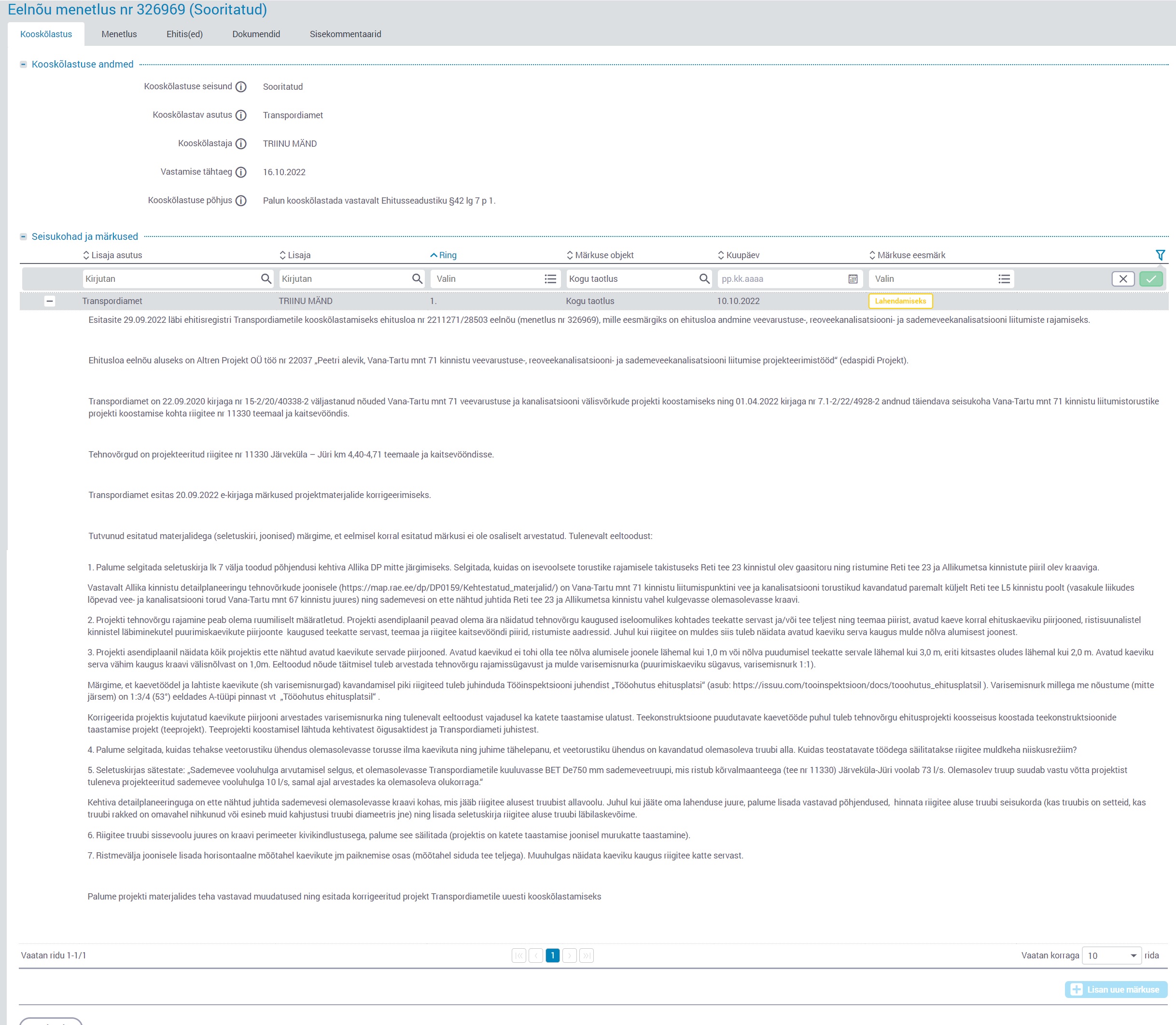Switch to the Kooskõlastus tab
This screenshot has width=1176, height=1025.
(46, 34)
